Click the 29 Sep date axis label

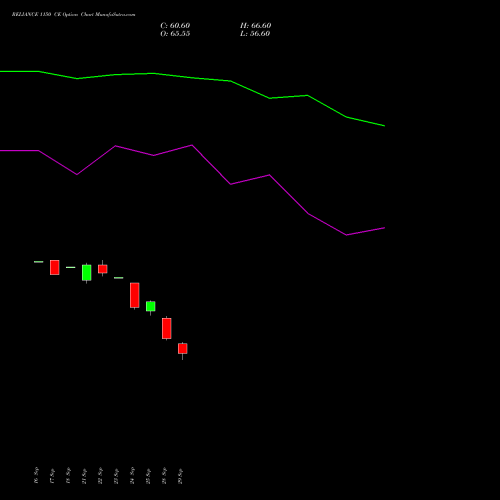click(180, 475)
